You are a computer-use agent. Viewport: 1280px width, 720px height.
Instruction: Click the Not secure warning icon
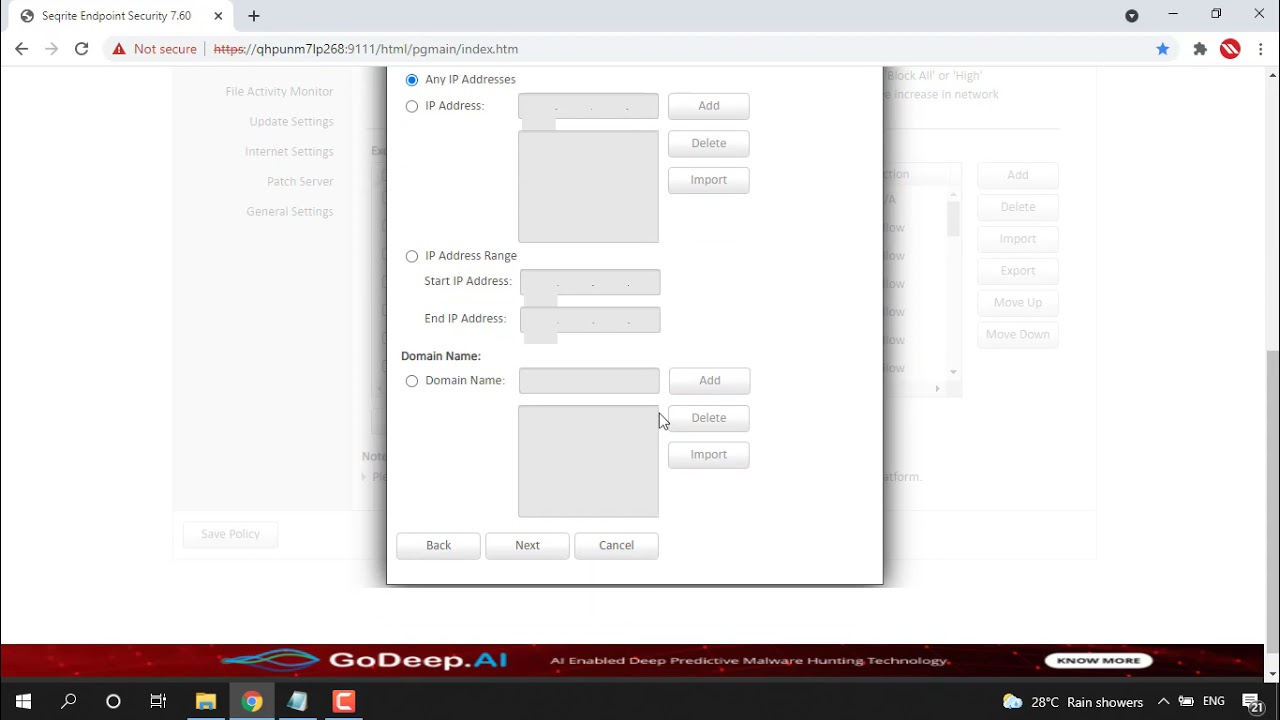click(119, 49)
